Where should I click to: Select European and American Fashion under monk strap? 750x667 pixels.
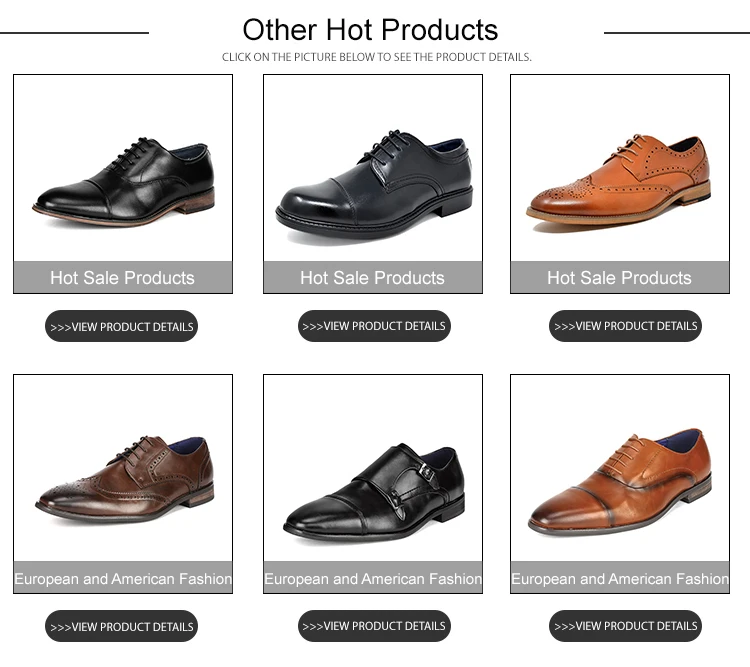[x=373, y=579]
